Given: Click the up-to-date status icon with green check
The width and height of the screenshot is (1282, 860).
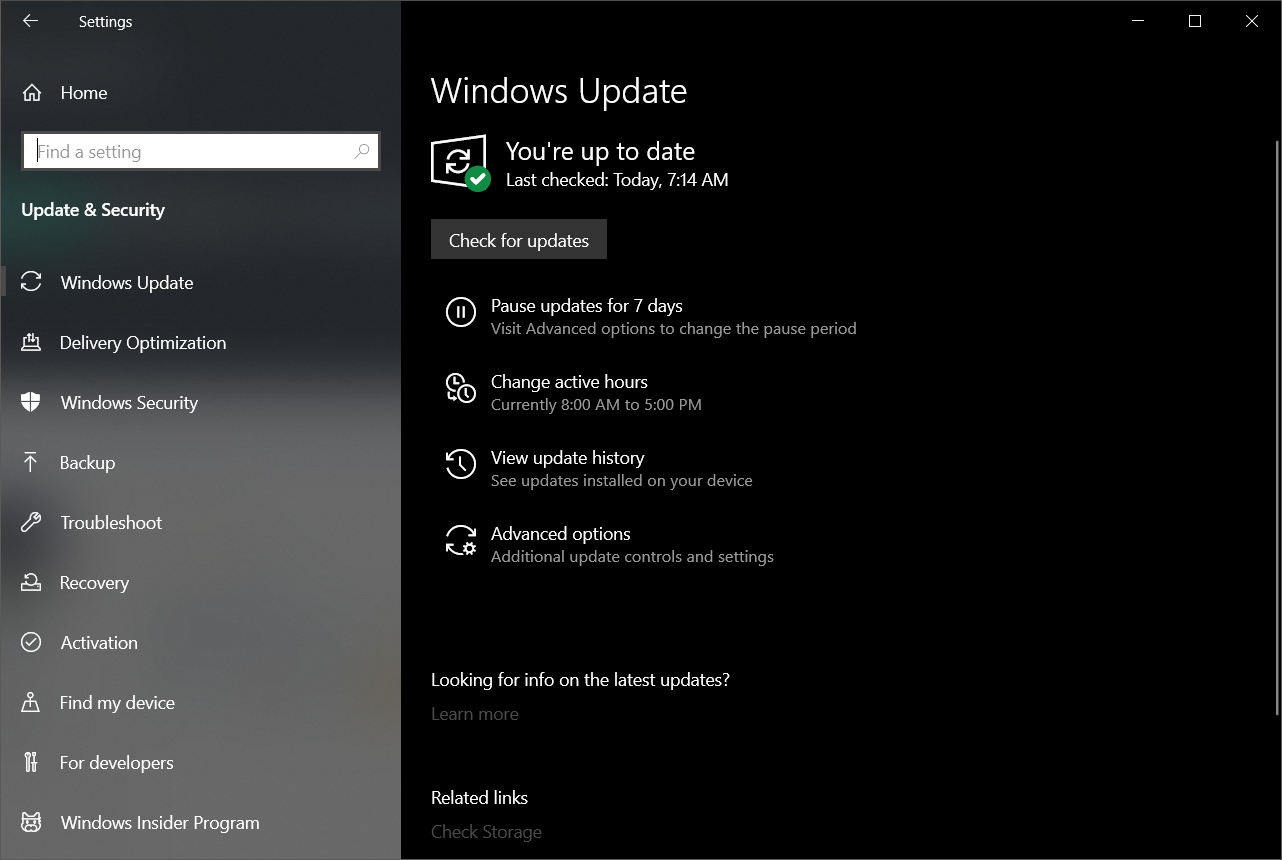Looking at the screenshot, I should coord(460,163).
